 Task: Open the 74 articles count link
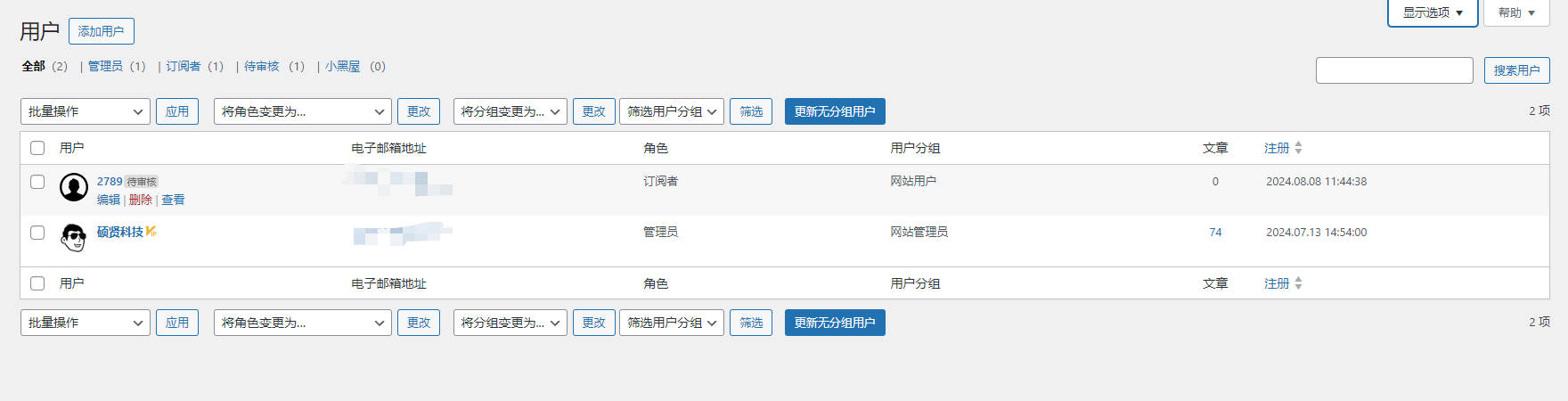click(x=1215, y=233)
